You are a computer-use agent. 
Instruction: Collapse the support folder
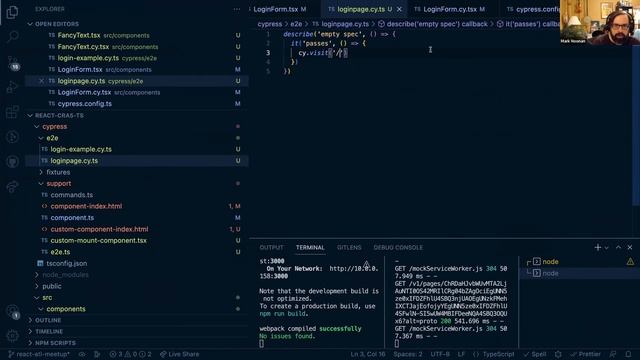point(58,184)
